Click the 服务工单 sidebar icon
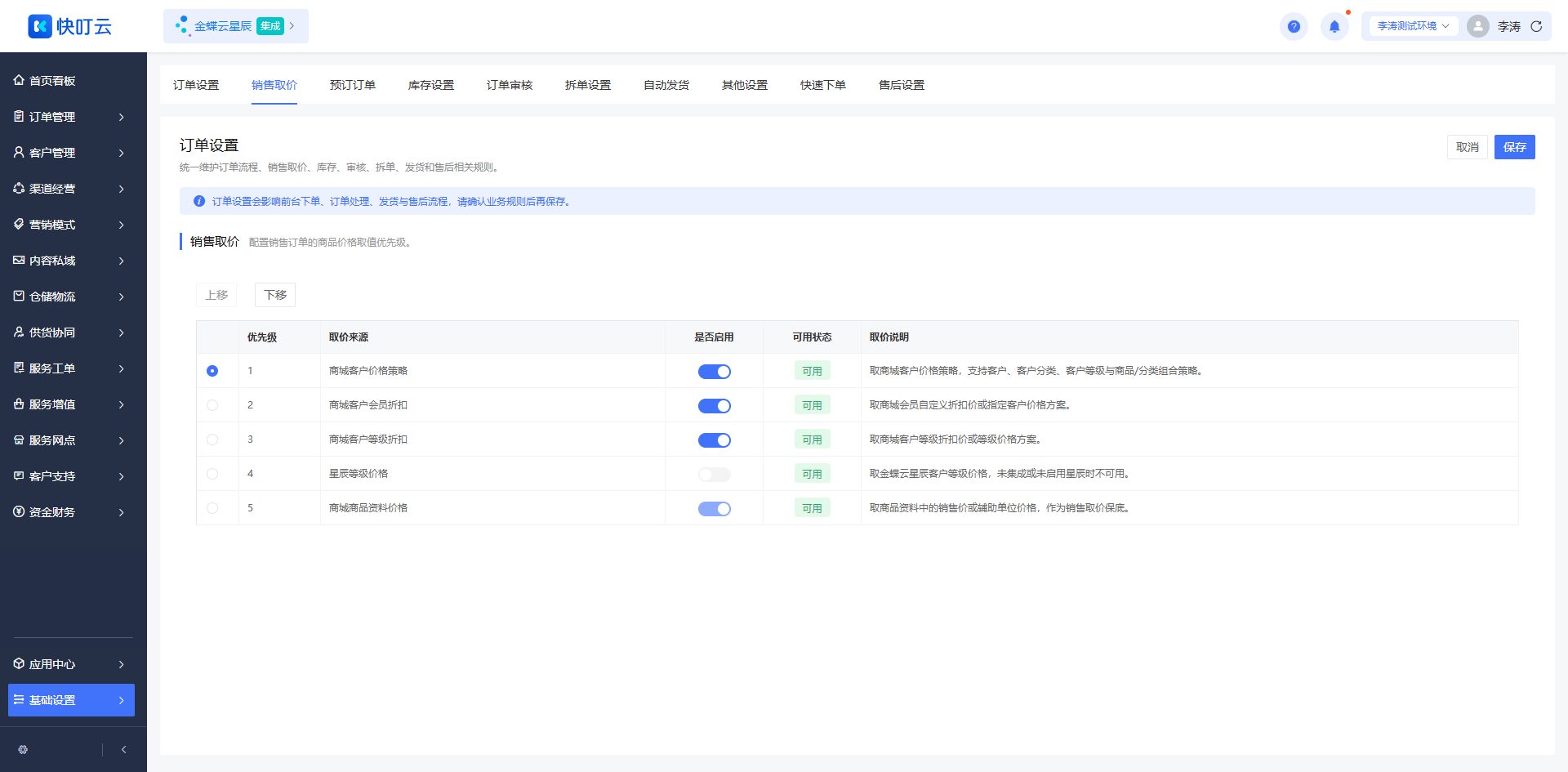This screenshot has height=772, width=1568. pyautogui.click(x=19, y=368)
